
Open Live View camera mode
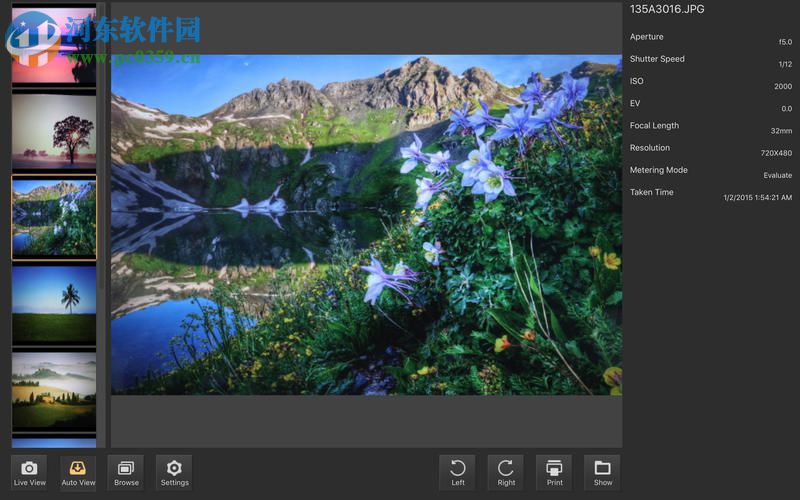(29, 472)
